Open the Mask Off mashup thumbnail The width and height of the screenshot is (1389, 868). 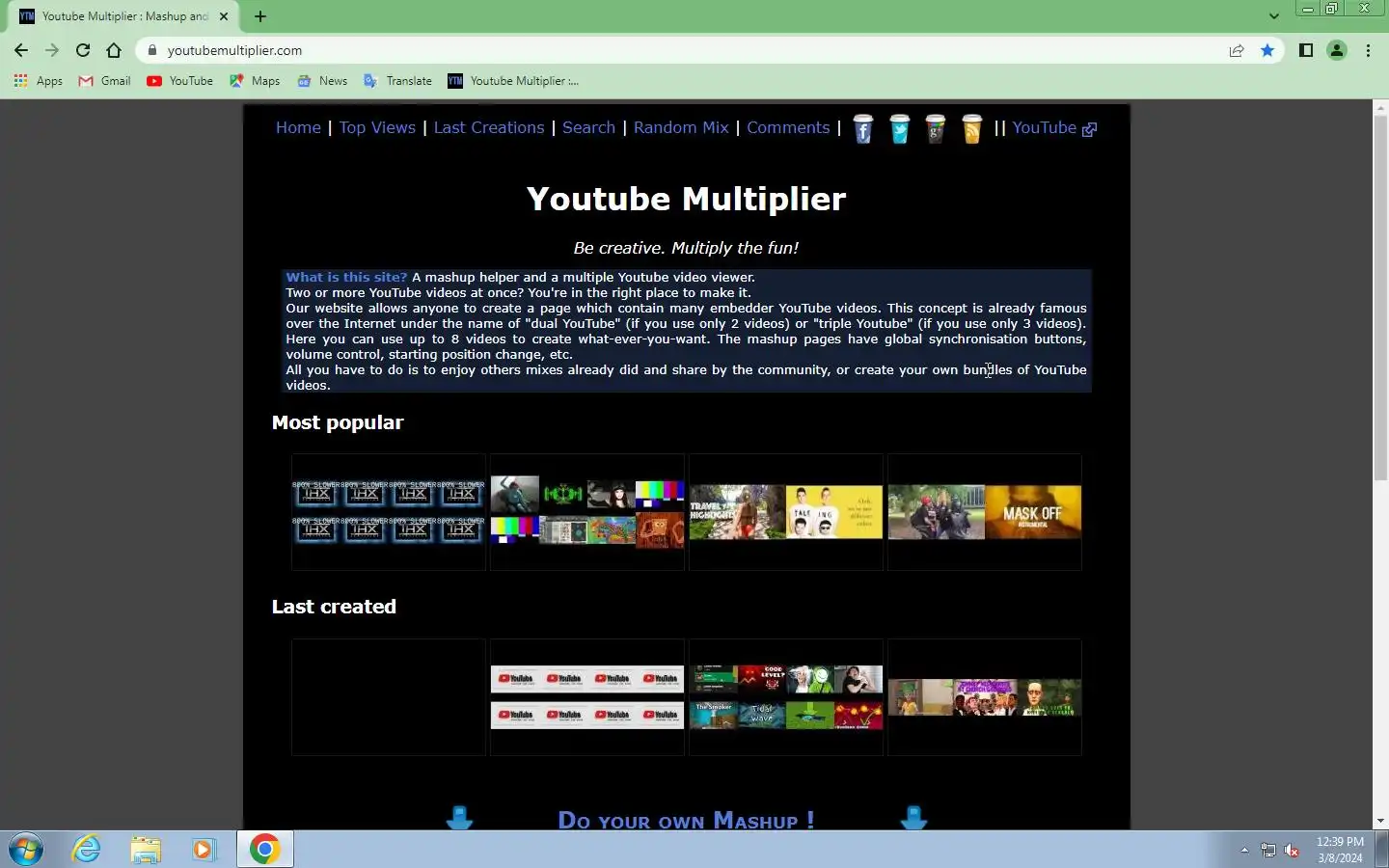coord(985,512)
